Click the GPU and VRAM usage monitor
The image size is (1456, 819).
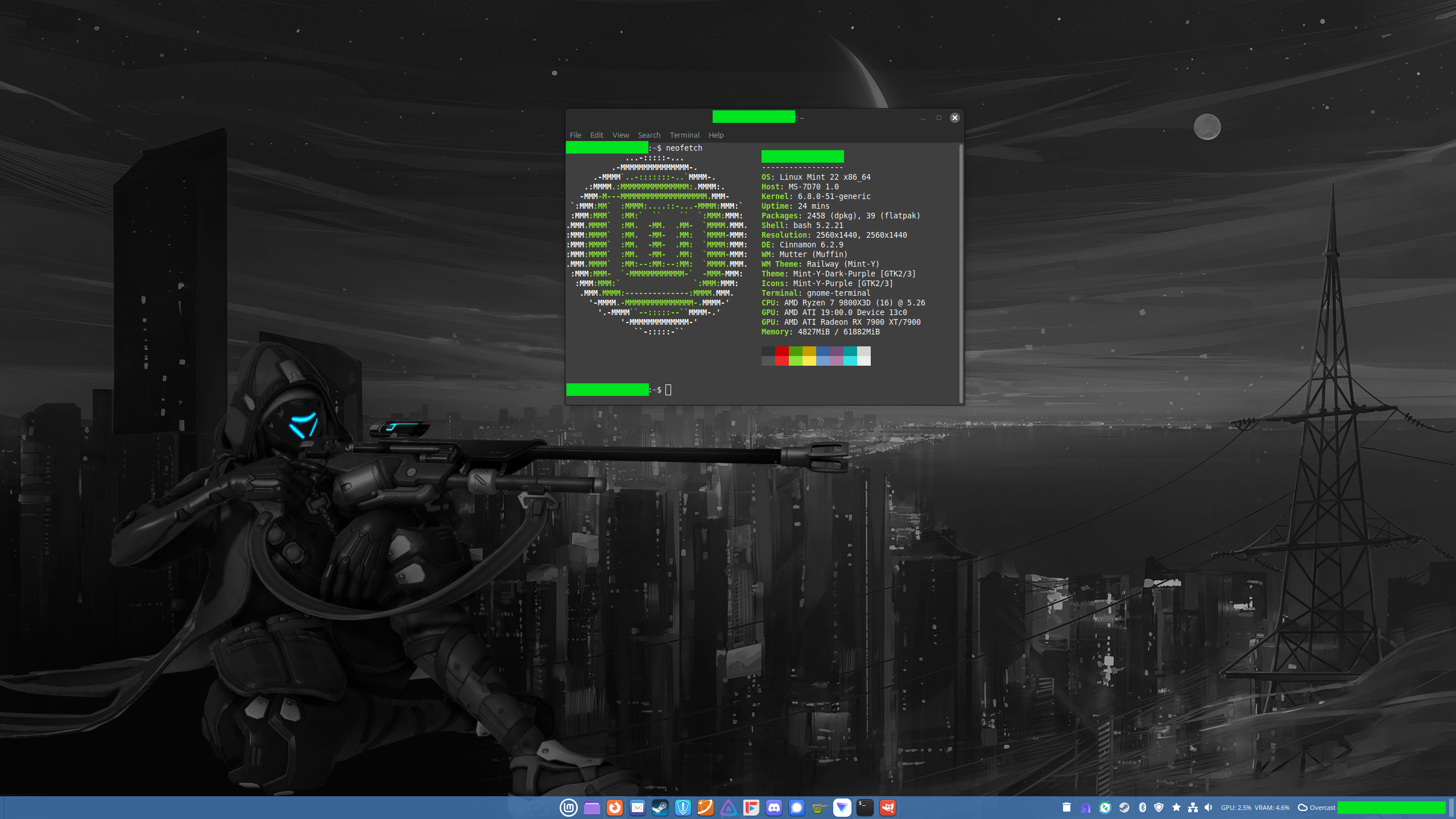[x=1255, y=808]
